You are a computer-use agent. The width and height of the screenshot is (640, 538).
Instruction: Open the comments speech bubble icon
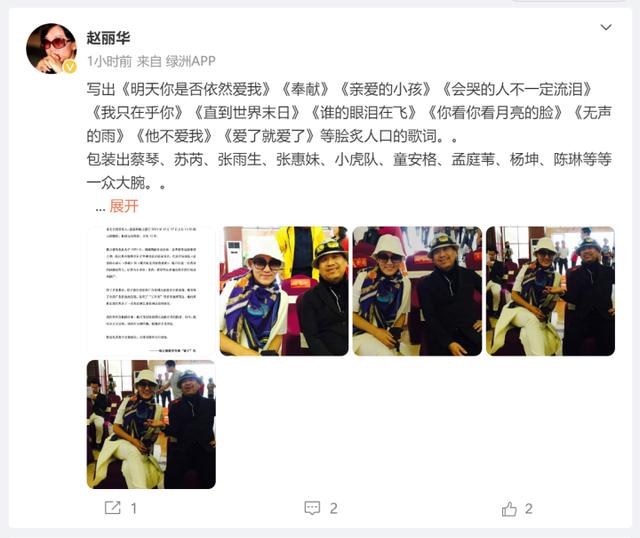(x=312, y=508)
